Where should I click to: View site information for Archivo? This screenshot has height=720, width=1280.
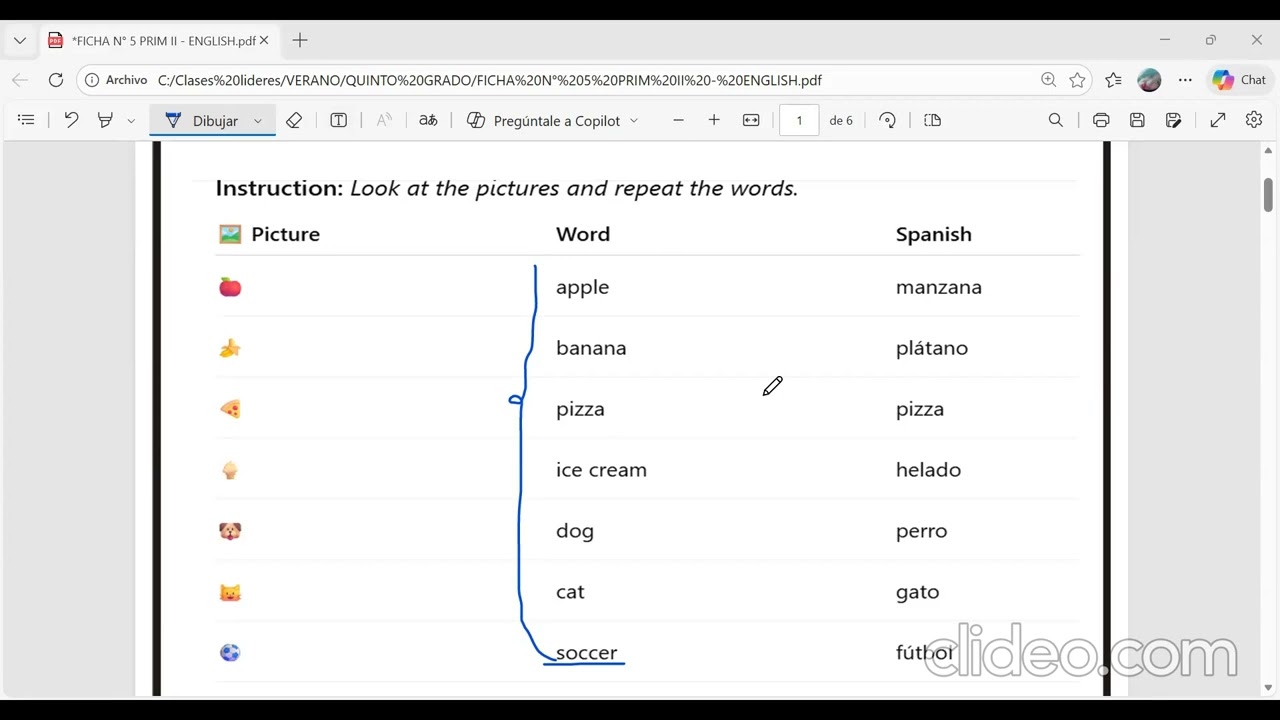pyautogui.click(x=116, y=80)
